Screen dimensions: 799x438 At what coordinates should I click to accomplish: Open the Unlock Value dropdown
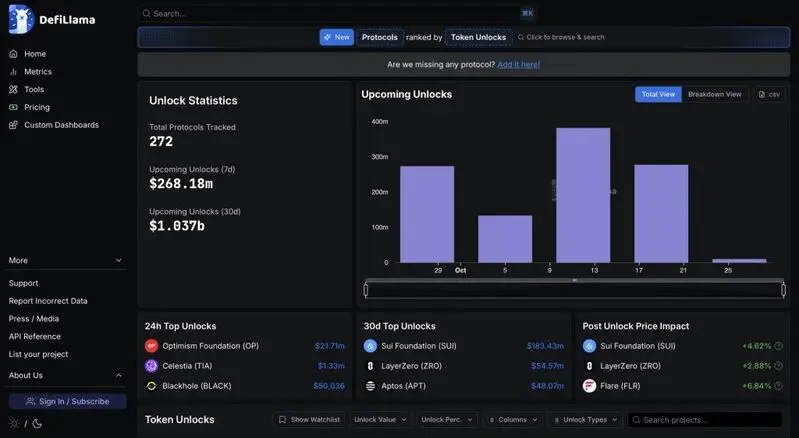click(380, 420)
